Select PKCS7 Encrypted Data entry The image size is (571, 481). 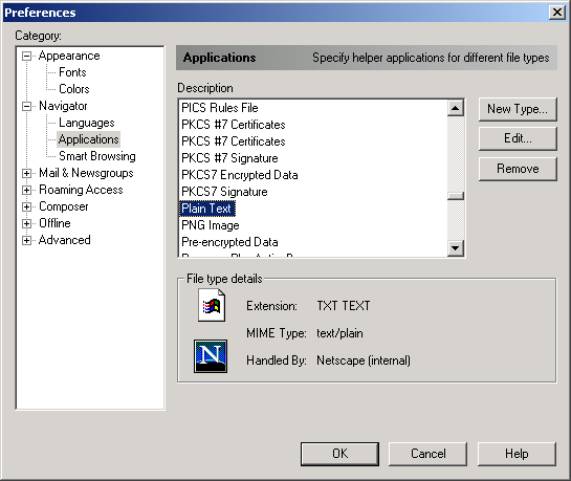pyautogui.click(x=239, y=175)
